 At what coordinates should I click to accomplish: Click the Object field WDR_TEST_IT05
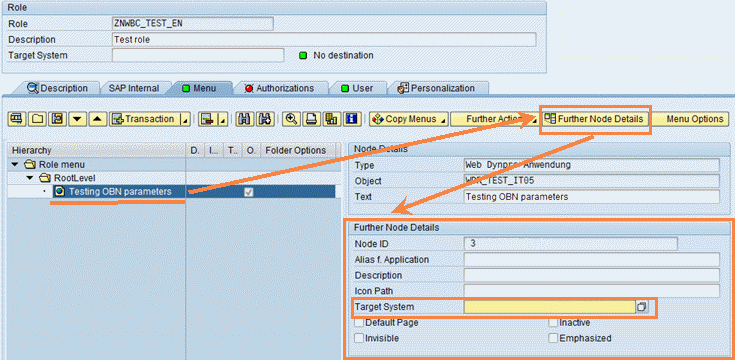coord(591,181)
